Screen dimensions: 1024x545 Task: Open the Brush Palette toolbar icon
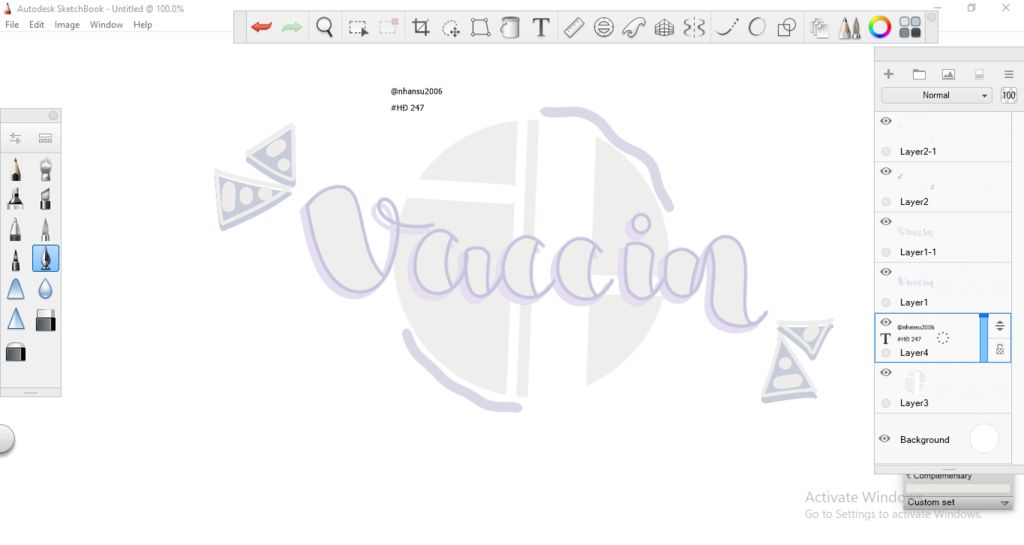pos(849,28)
